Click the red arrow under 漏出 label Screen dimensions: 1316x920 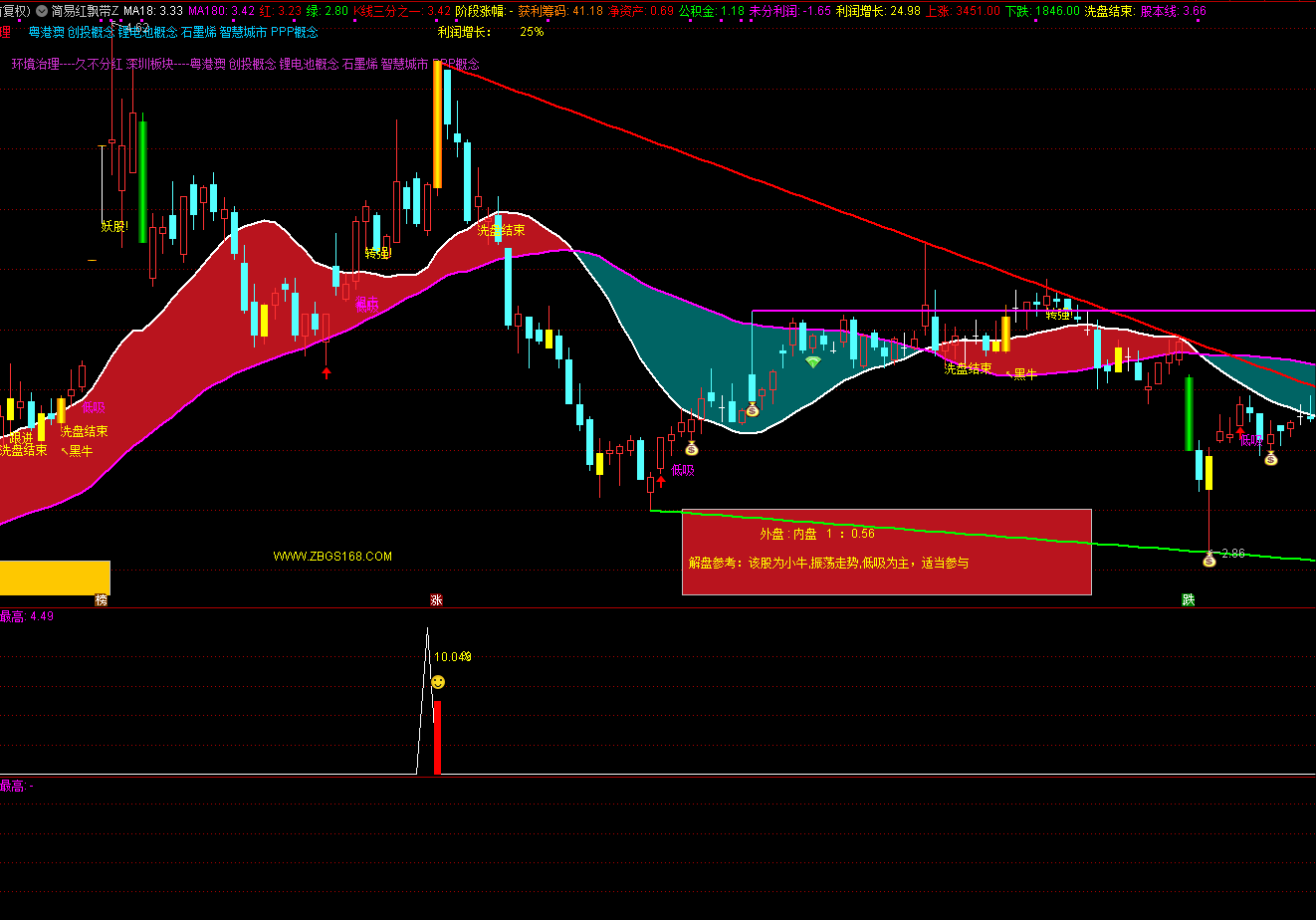pyautogui.click(x=327, y=372)
